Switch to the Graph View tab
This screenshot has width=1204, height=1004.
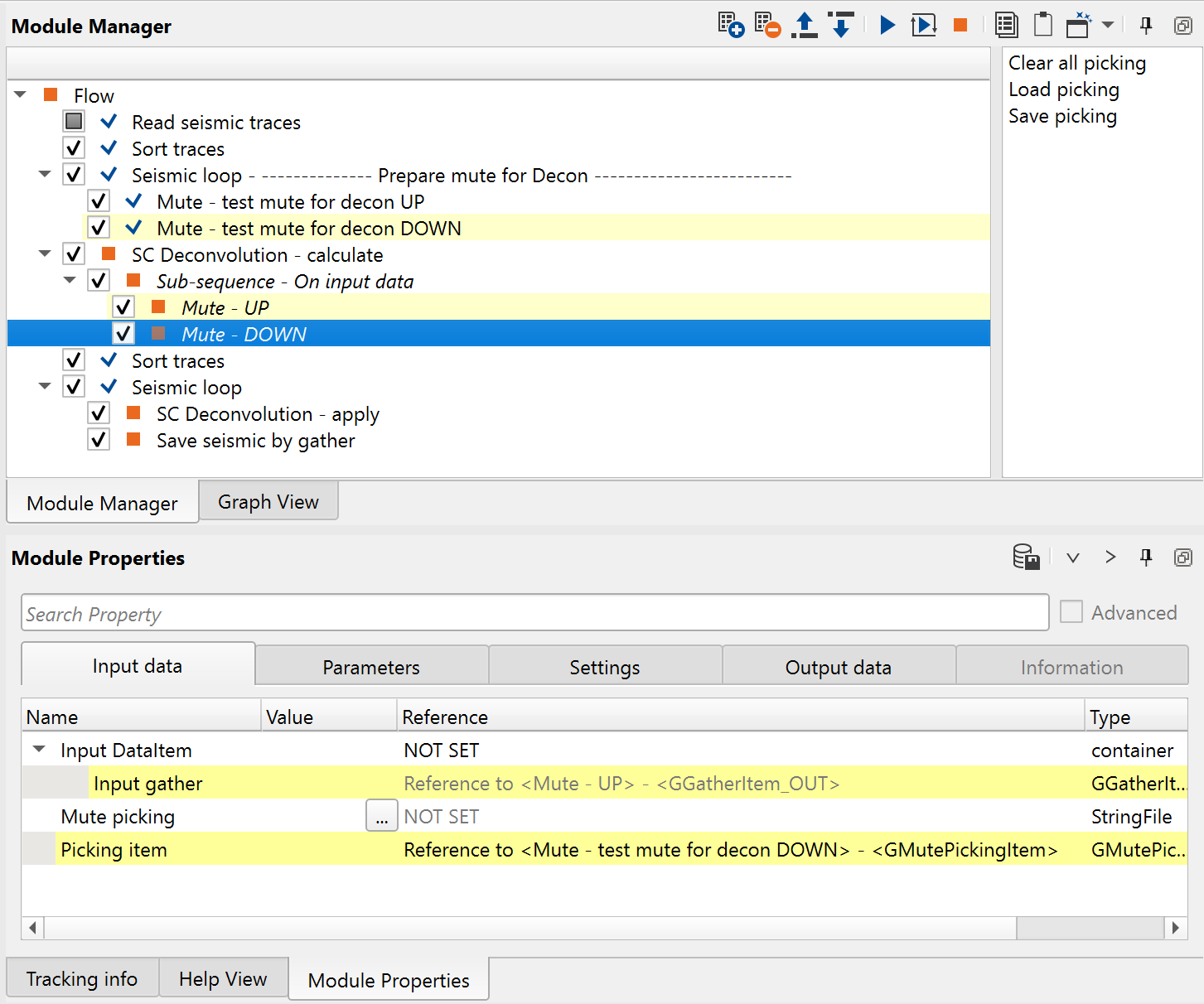coord(268,502)
